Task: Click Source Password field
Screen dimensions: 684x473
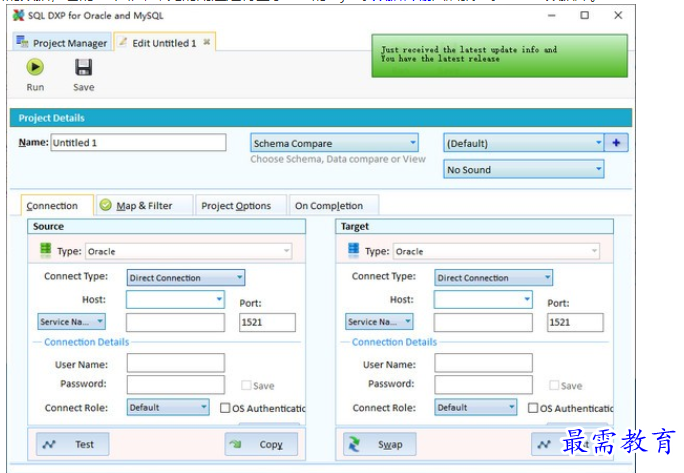Action: pos(176,384)
